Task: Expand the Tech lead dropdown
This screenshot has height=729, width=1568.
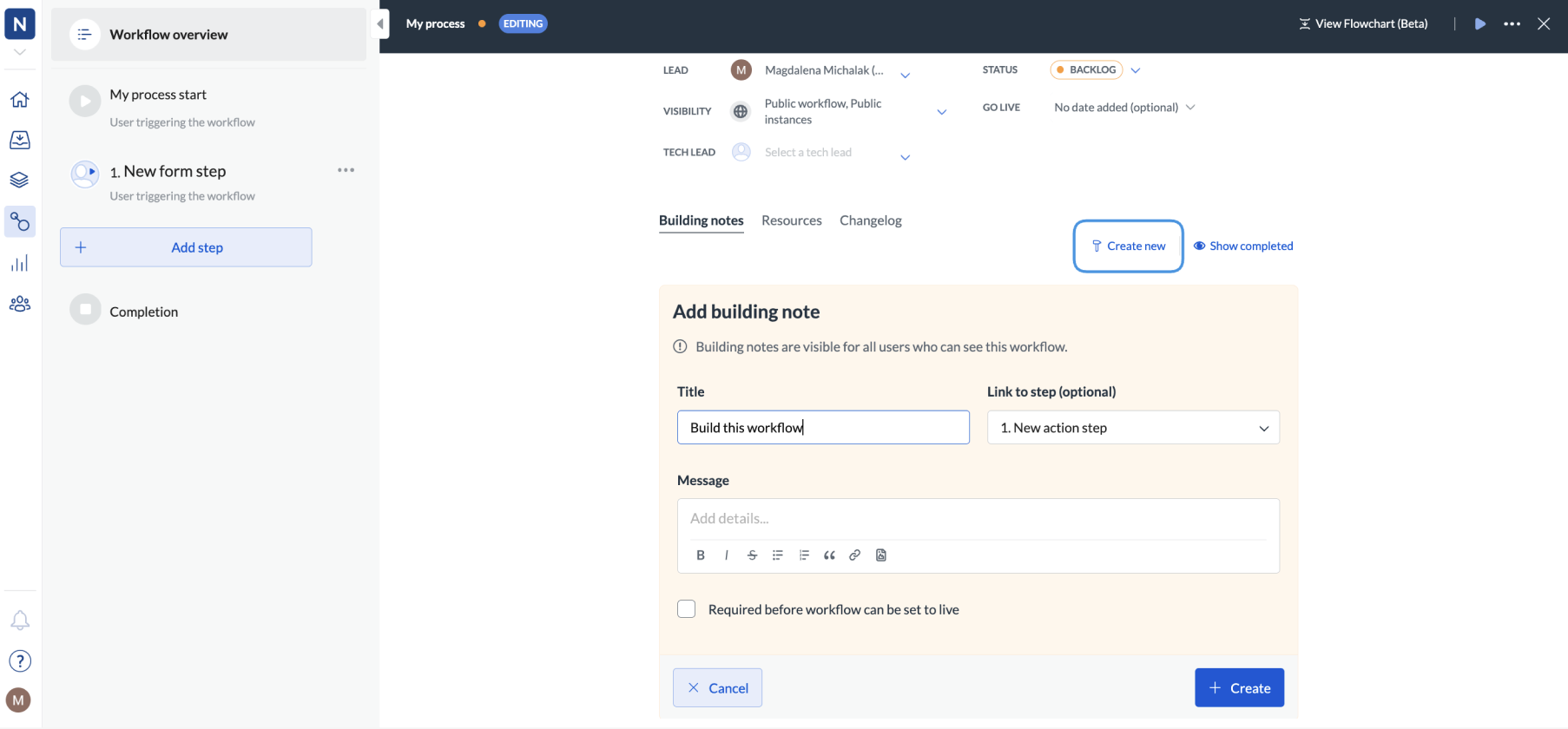Action: [x=906, y=157]
